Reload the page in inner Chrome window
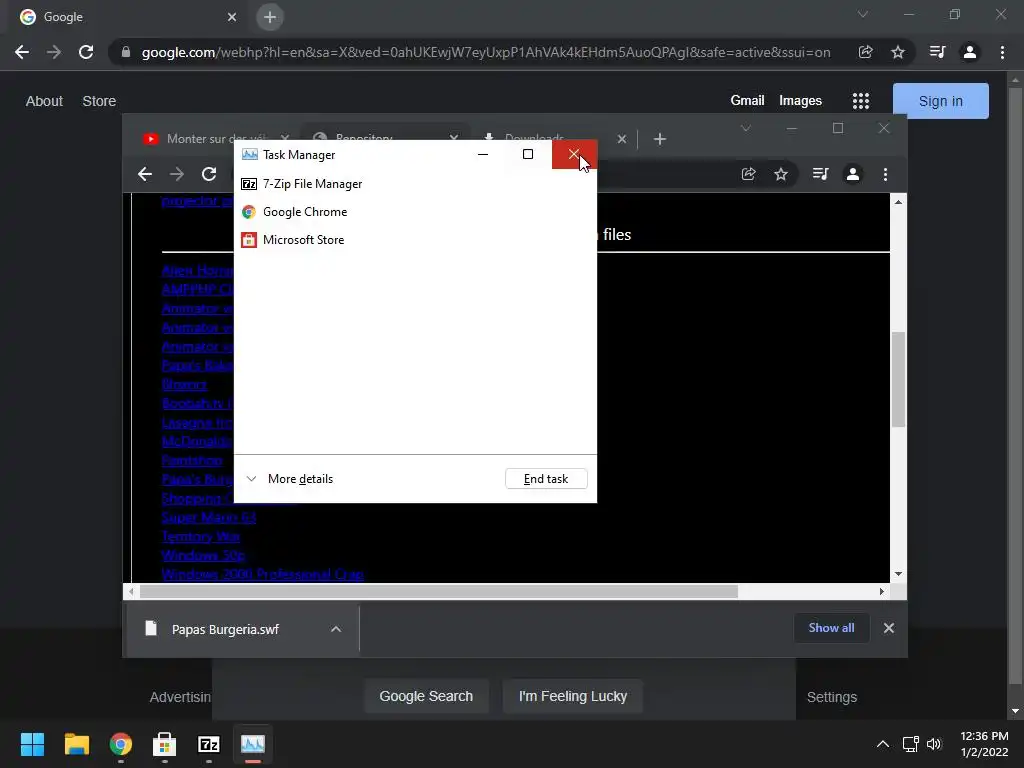The height and width of the screenshot is (768, 1024). (x=209, y=174)
